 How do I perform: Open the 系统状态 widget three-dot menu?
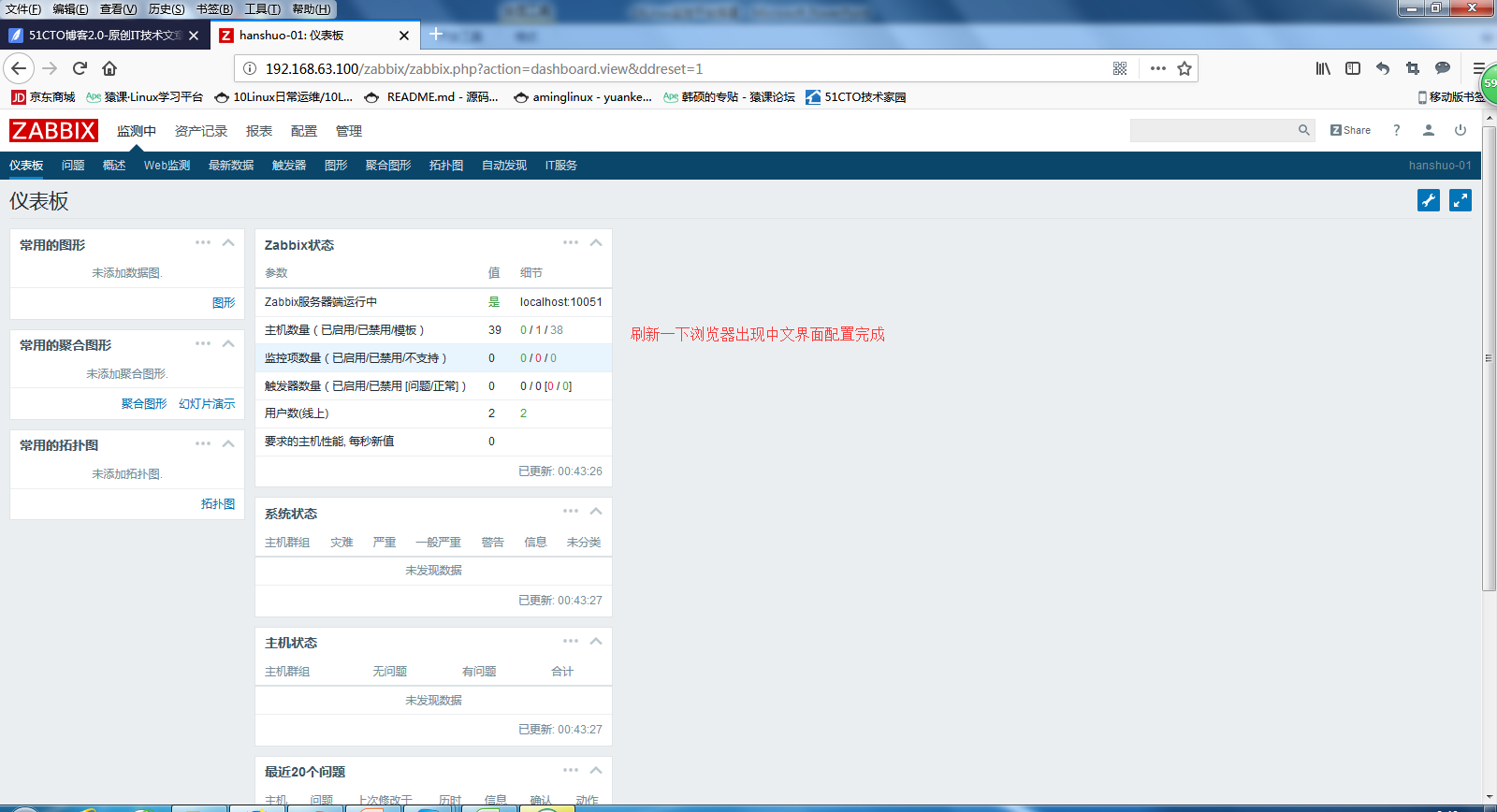pos(571,511)
